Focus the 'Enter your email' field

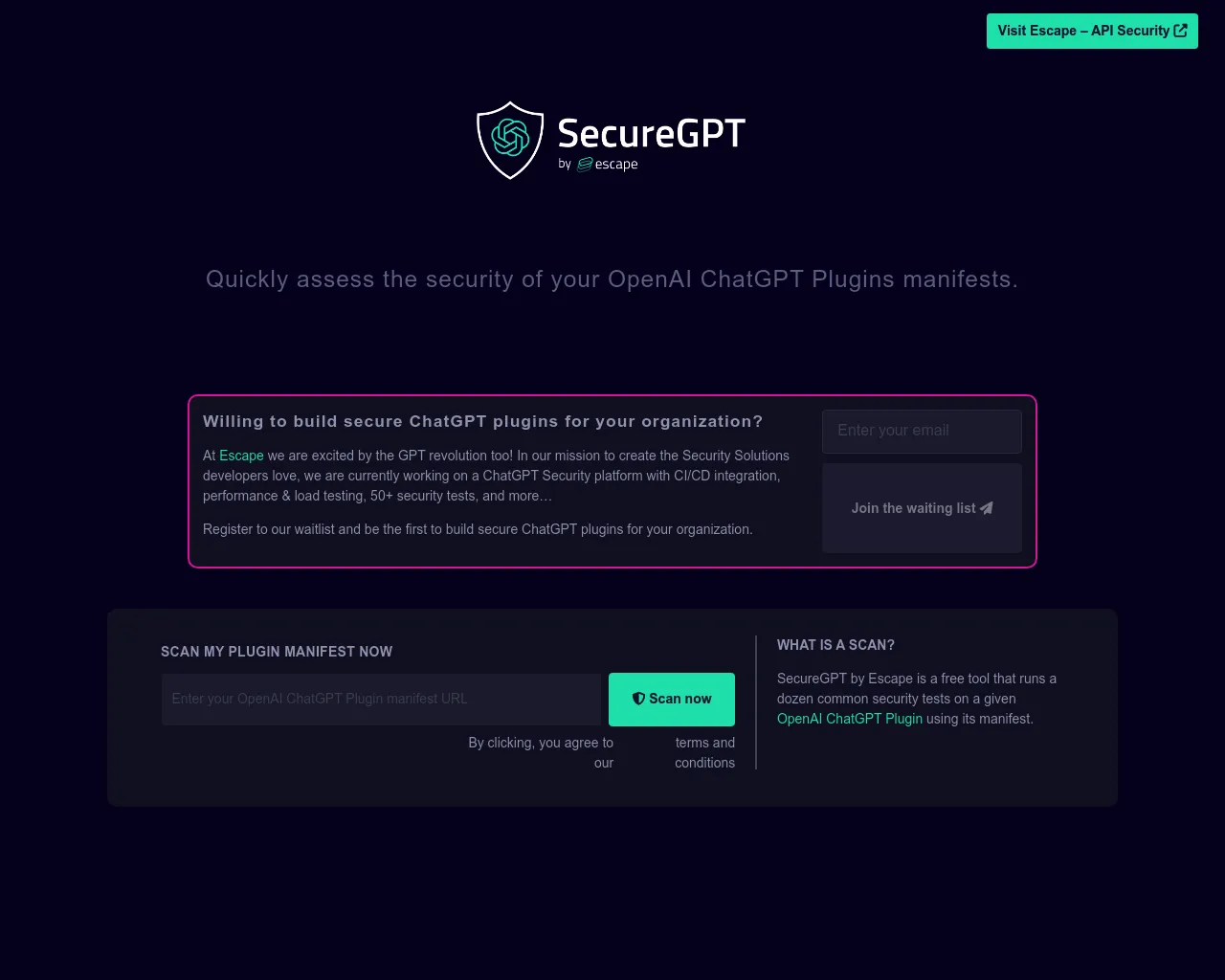coord(921,431)
